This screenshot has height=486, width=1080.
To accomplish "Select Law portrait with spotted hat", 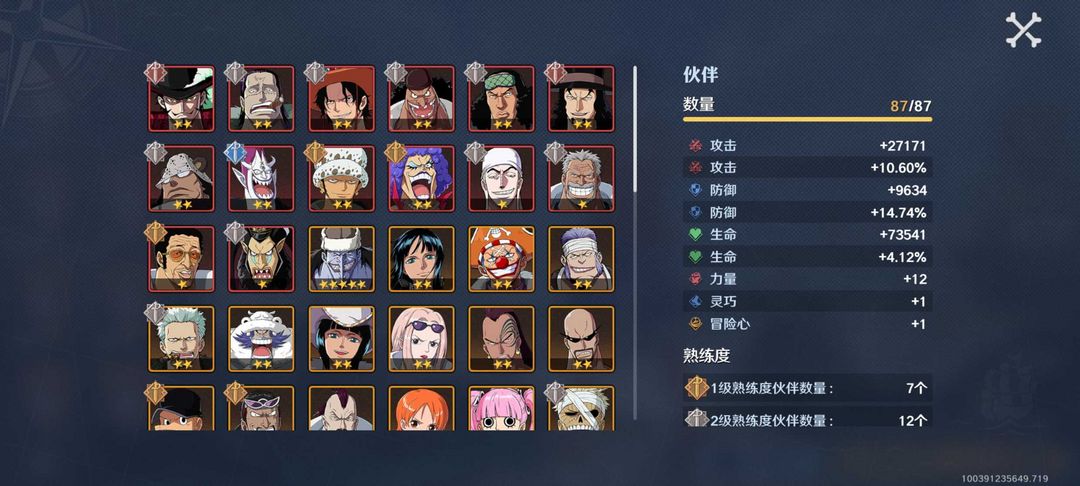I will point(341,178).
